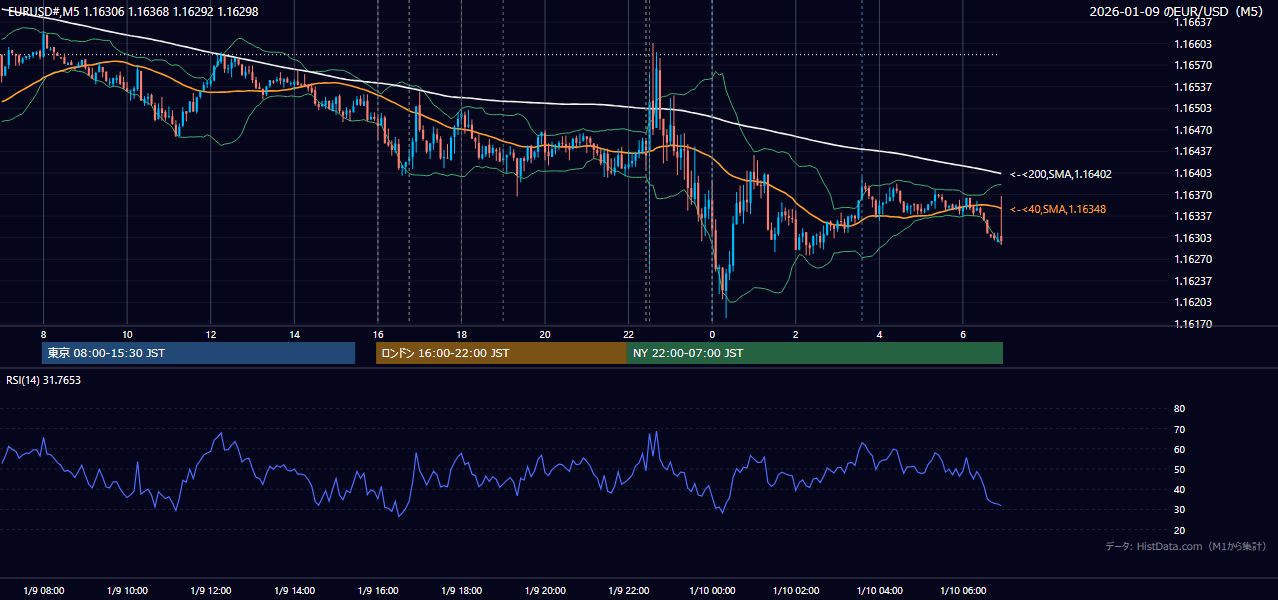Viewport: 1278px width, 600px height.
Task: Click hour label 18 under price chart
Action: (461, 334)
